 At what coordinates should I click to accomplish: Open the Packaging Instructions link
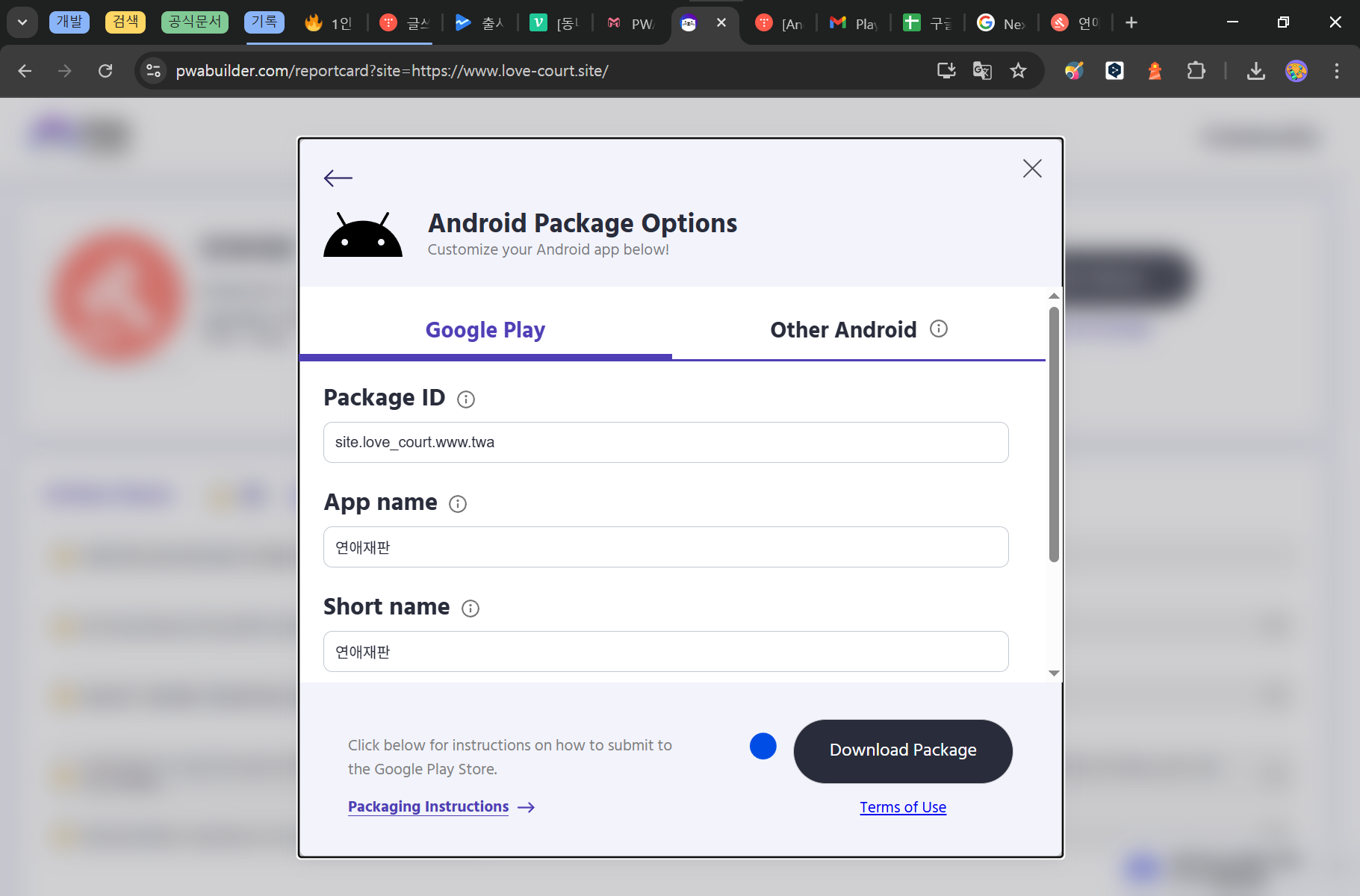pos(428,807)
